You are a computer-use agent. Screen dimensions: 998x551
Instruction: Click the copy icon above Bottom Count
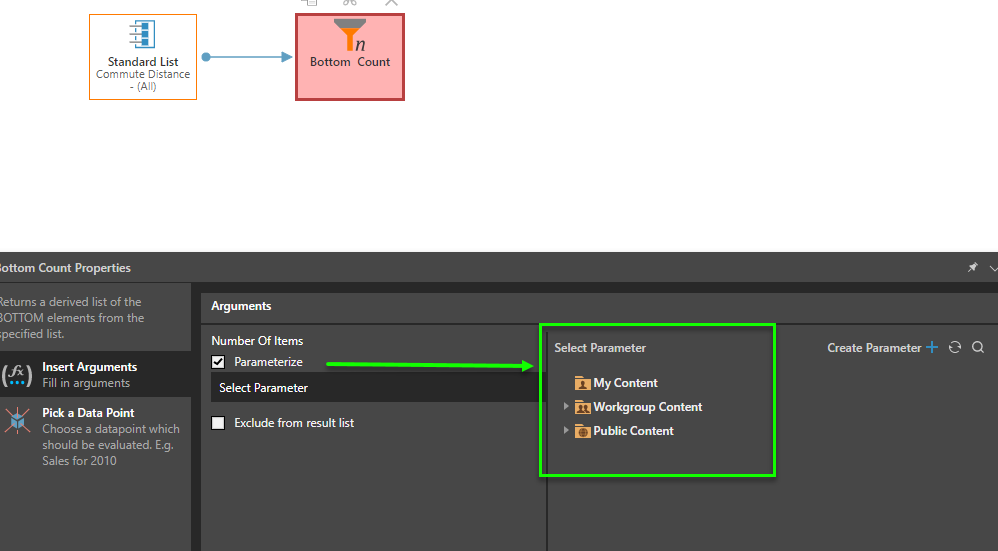310,3
